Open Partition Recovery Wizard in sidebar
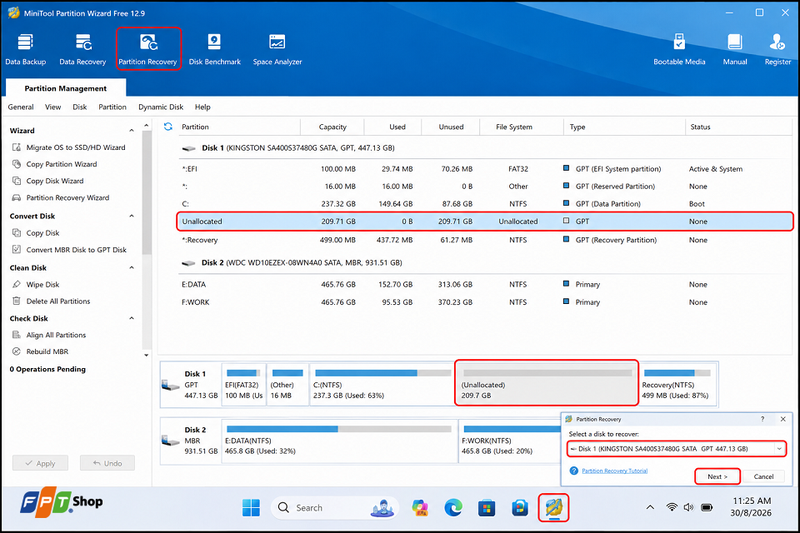Viewport: 800px width, 533px height. (x=61, y=198)
